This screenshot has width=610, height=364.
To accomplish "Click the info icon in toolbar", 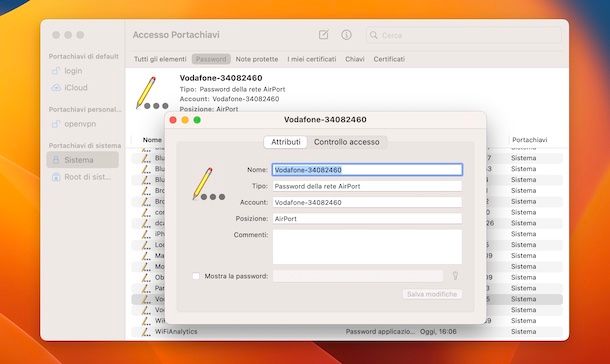I will click(346, 35).
